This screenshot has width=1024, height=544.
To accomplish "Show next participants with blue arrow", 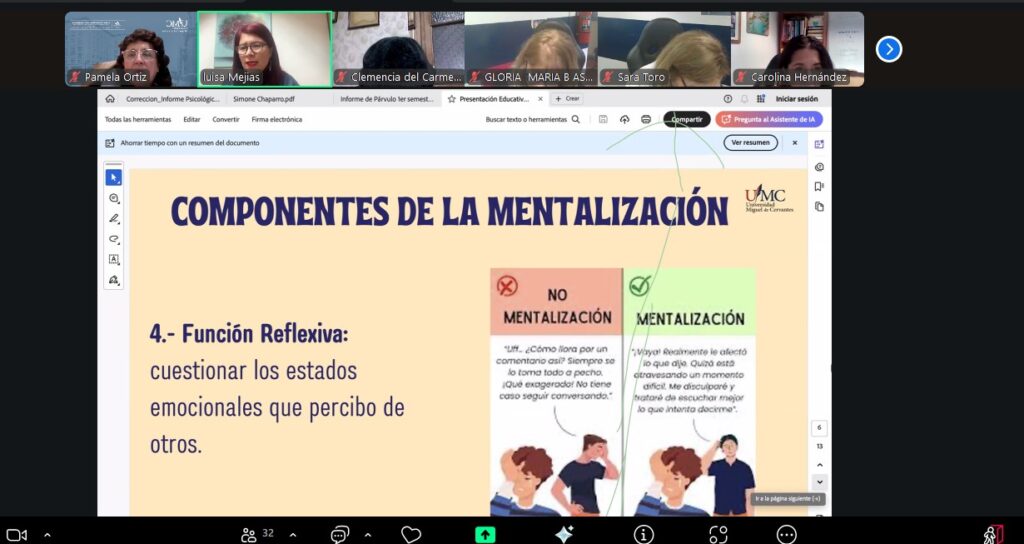I will (x=889, y=49).
